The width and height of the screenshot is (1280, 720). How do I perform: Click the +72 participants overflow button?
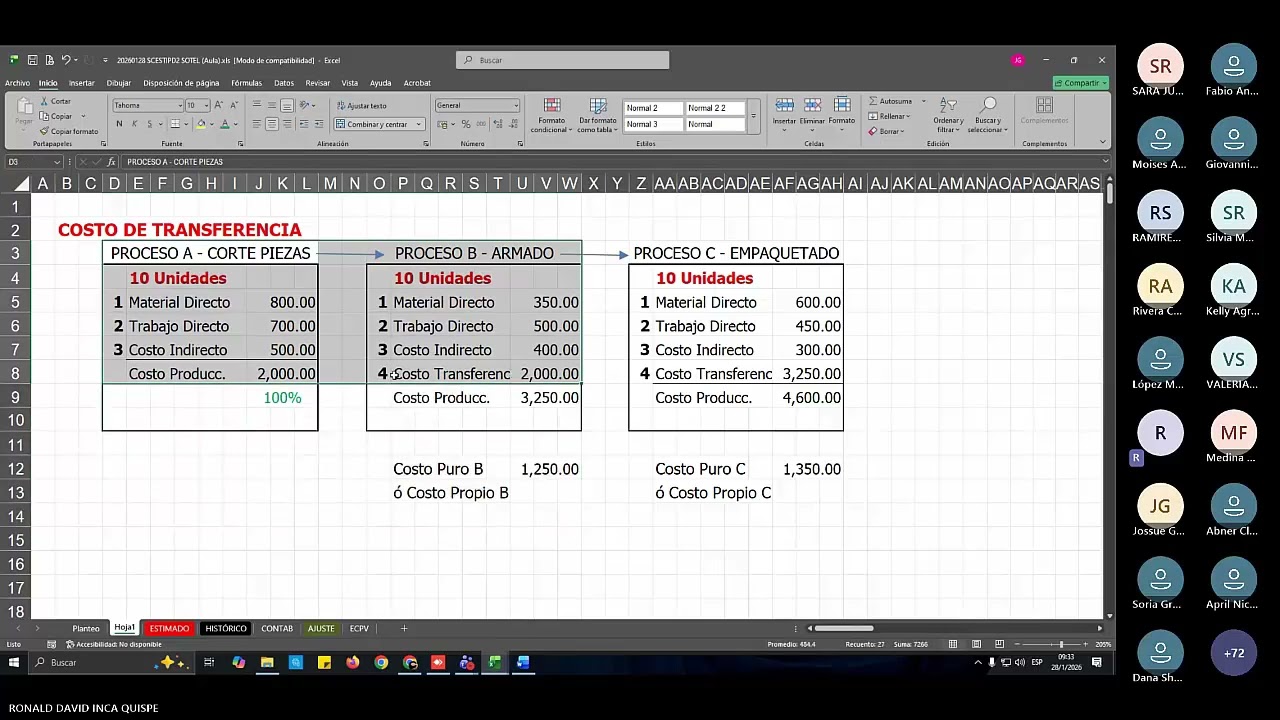(x=1234, y=654)
